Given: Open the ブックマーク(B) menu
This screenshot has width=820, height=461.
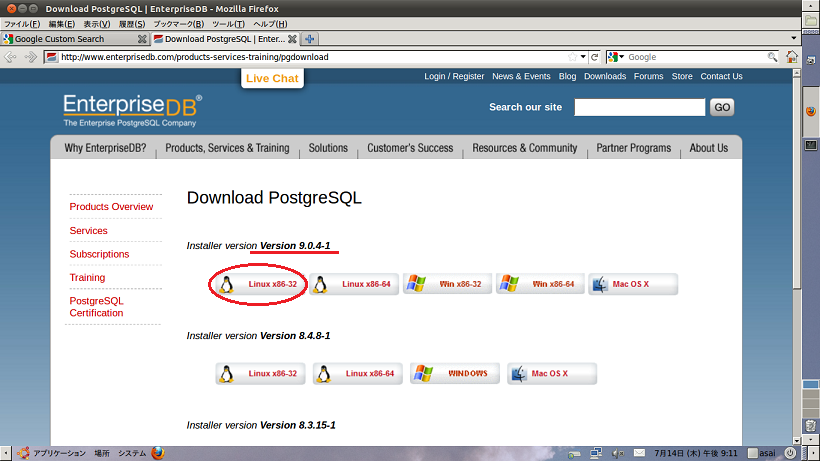Looking at the screenshot, I should pyautogui.click(x=178, y=24).
